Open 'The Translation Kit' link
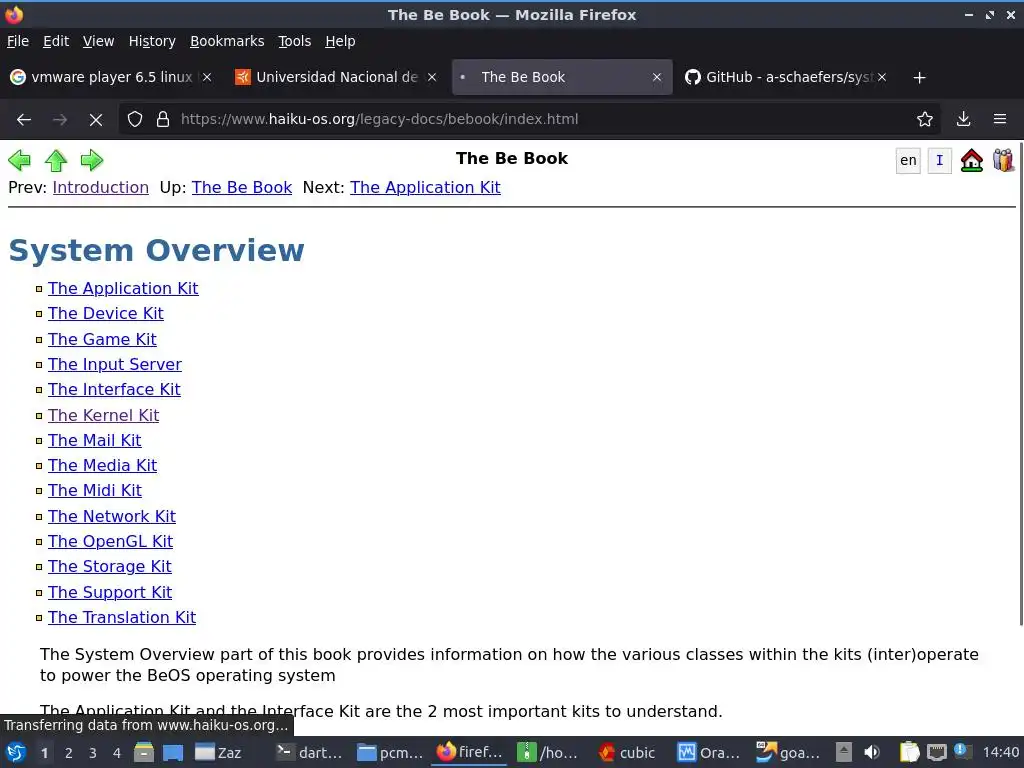 [121, 618]
